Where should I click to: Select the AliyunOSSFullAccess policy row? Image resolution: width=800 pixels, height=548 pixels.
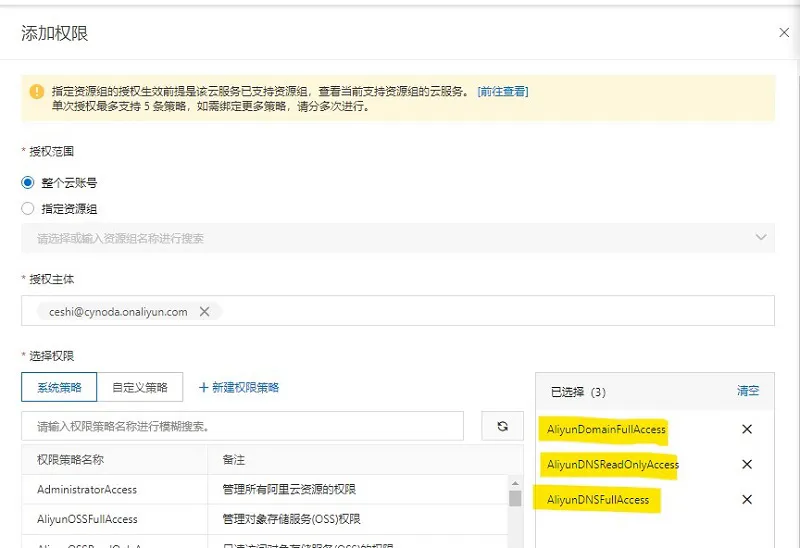point(265,519)
